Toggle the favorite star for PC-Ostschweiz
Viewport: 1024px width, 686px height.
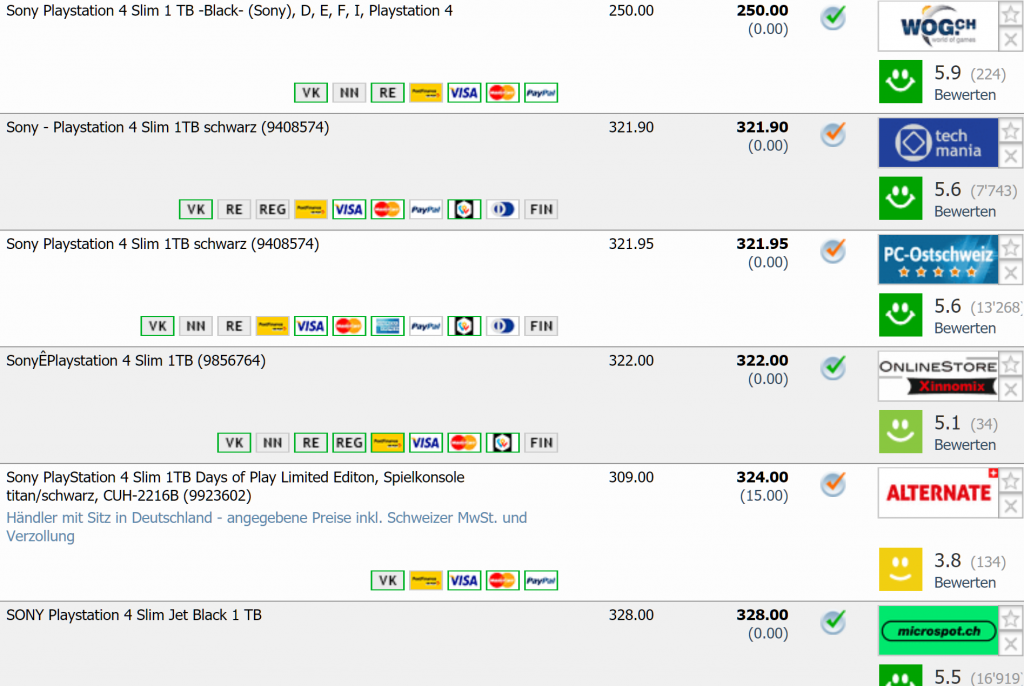[x=1011, y=247]
